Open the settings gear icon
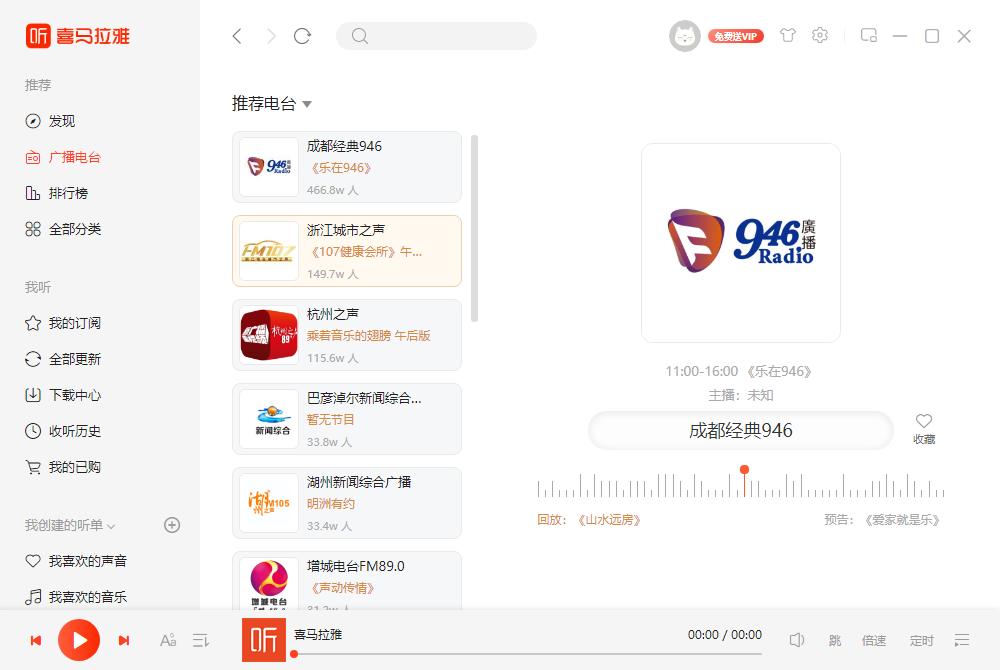 pyautogui.click(x=820, y=35)
